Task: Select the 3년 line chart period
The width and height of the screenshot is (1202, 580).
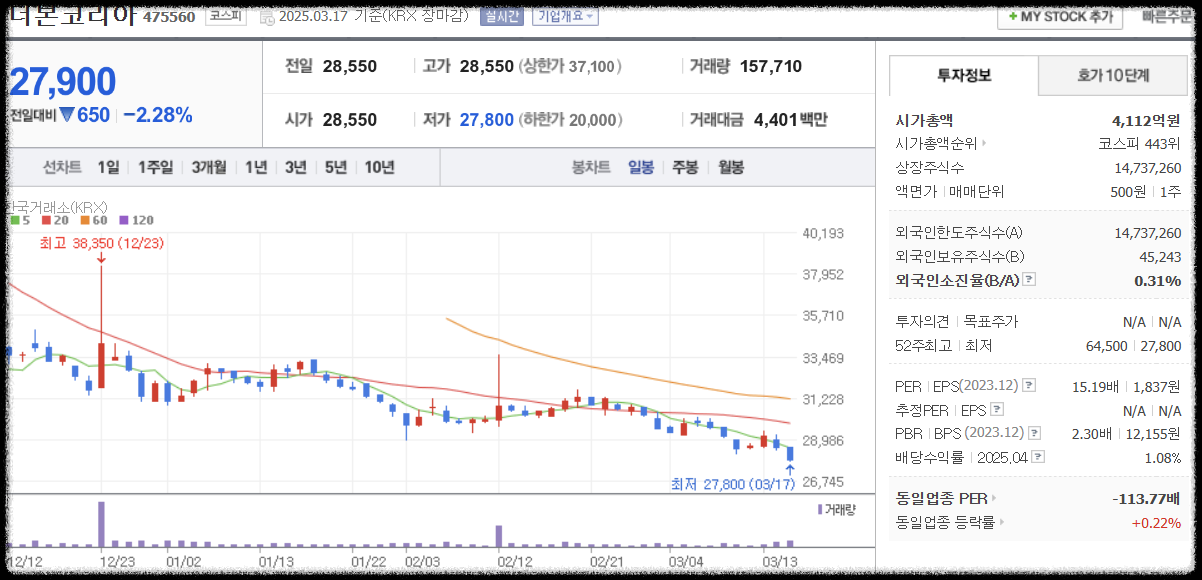Action: tap(295, 167)
